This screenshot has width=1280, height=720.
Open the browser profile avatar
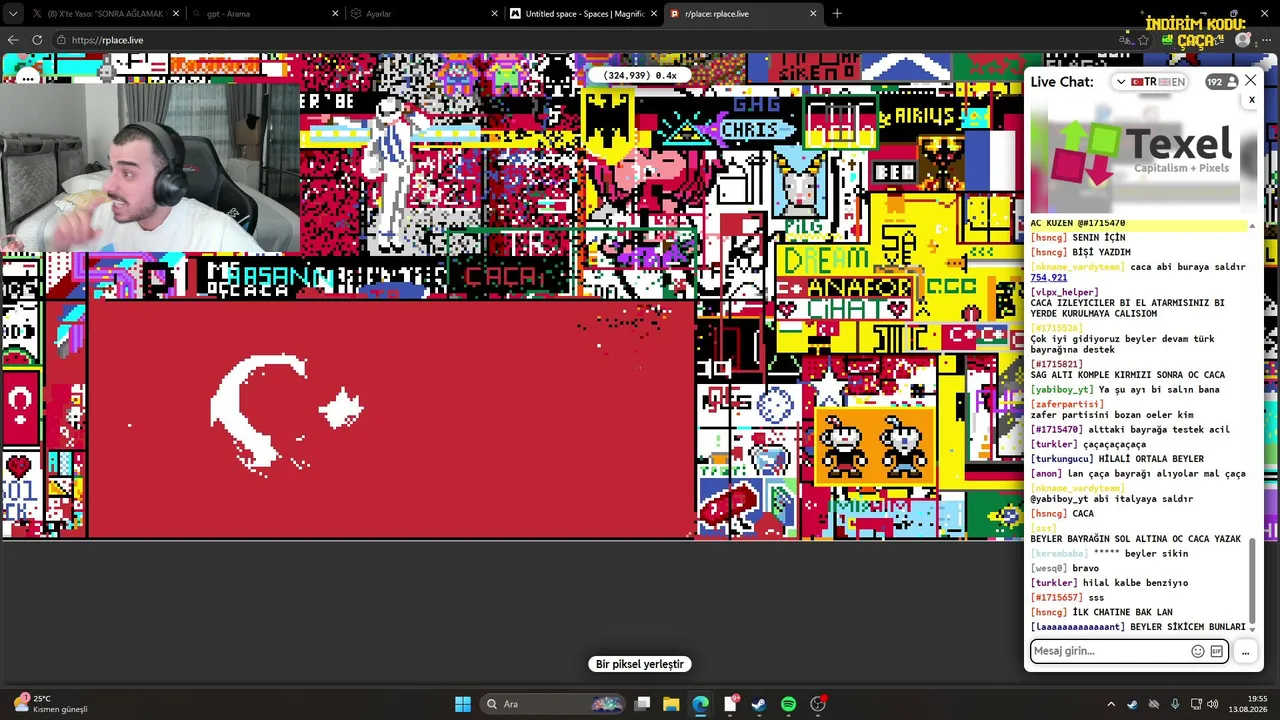point(1243,40)
